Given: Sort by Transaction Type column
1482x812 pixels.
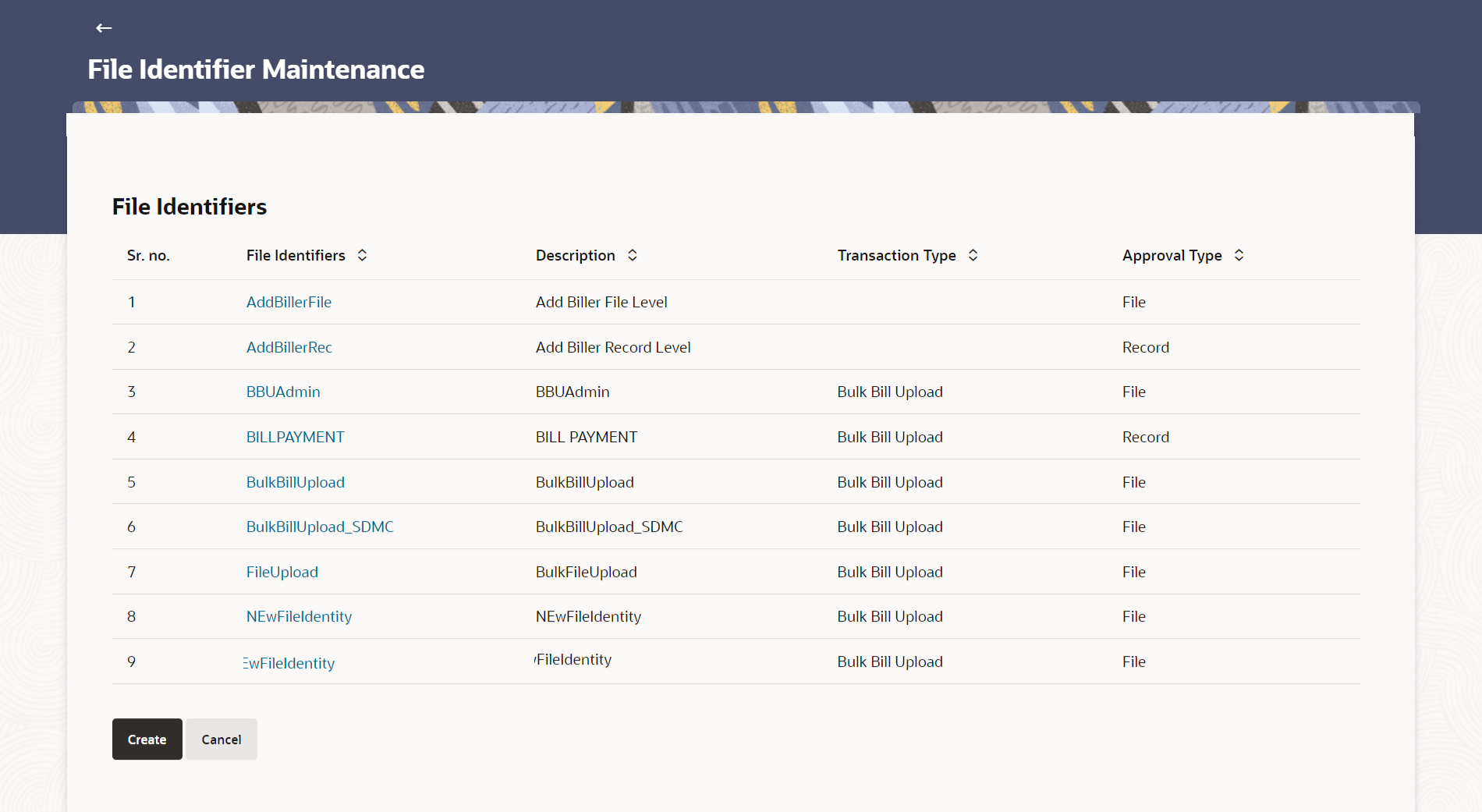Looking at the screenshot, I should [973, 255].
